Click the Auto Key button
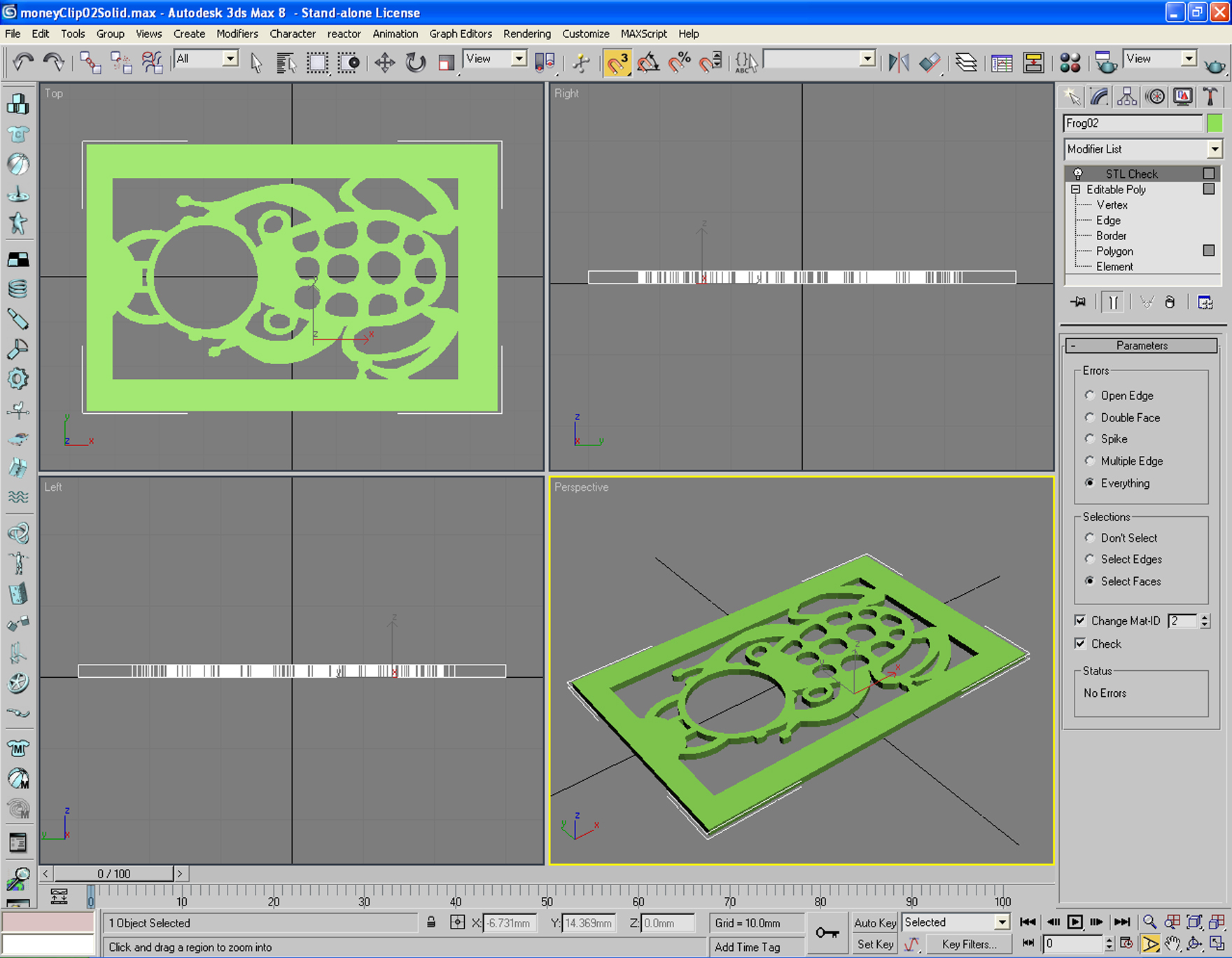The image size is (1232, 958). (x=875, y=922)
